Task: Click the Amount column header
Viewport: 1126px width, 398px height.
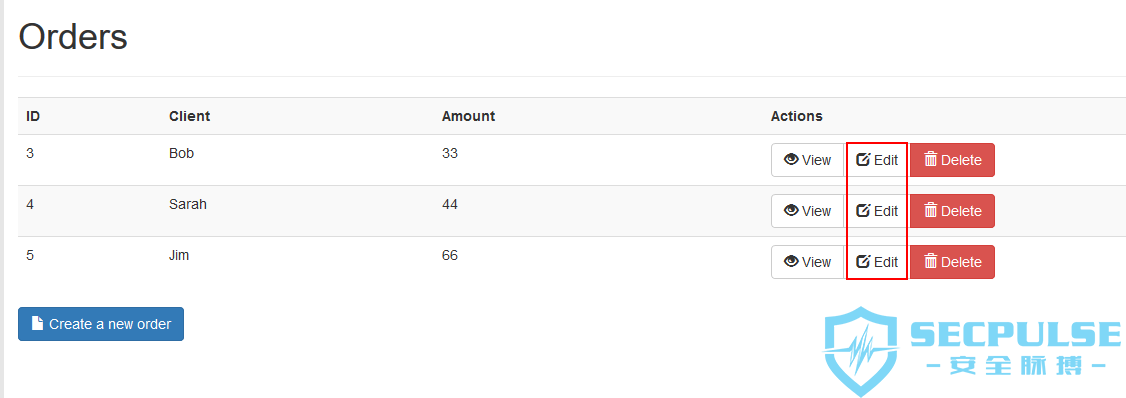Action: (x=468, y=116)
